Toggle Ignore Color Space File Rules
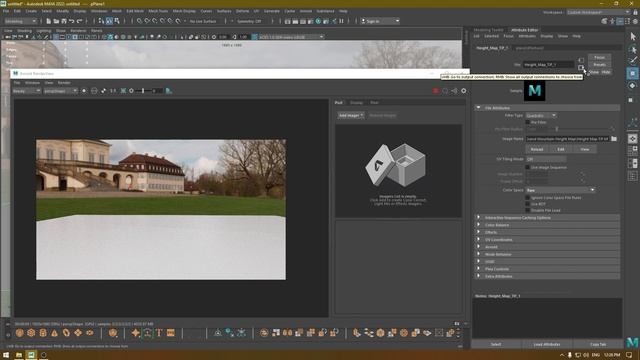640x360 pixels. click(x=527, y=198)
